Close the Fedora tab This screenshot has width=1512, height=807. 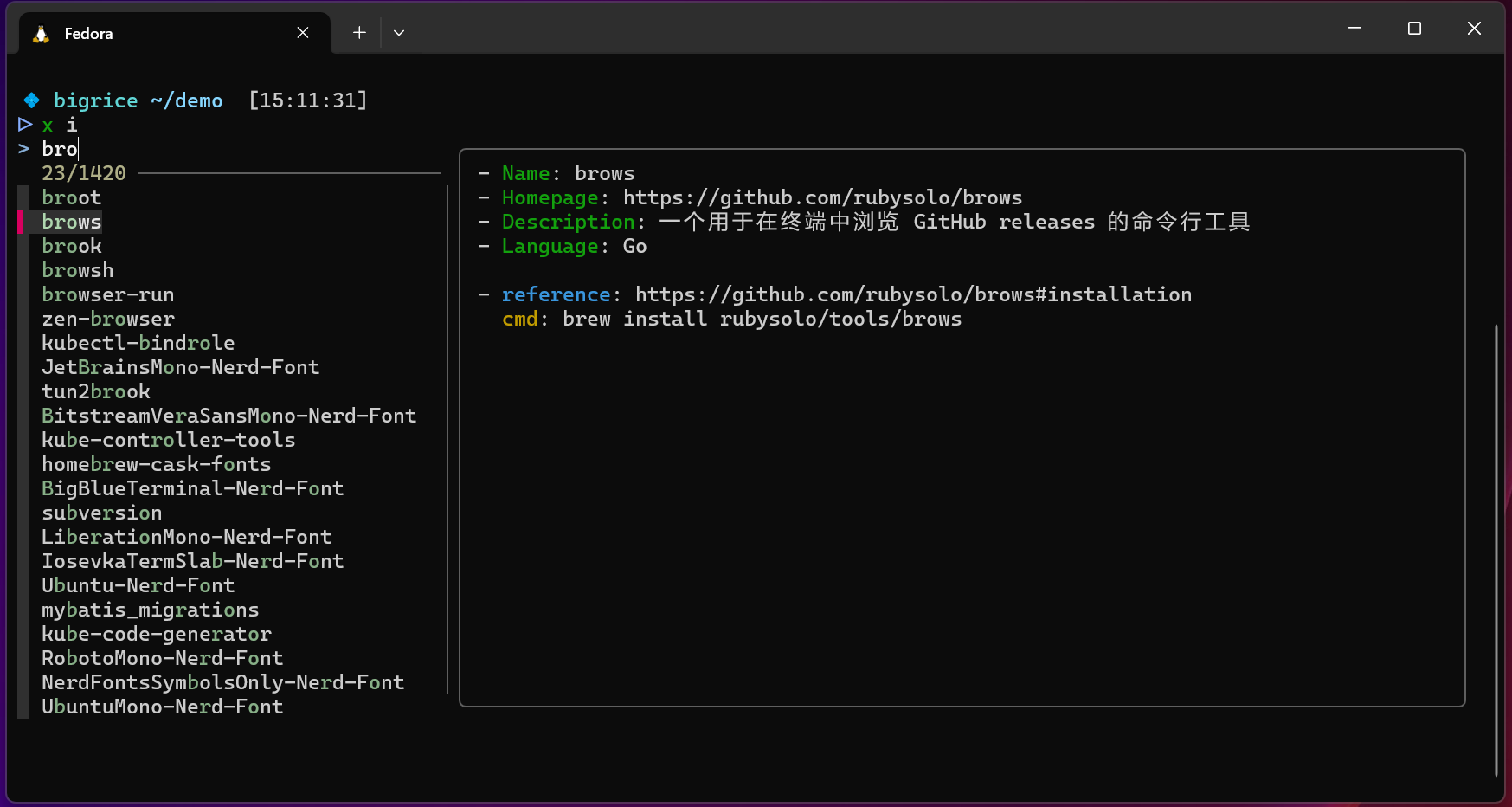pos(303,33)
